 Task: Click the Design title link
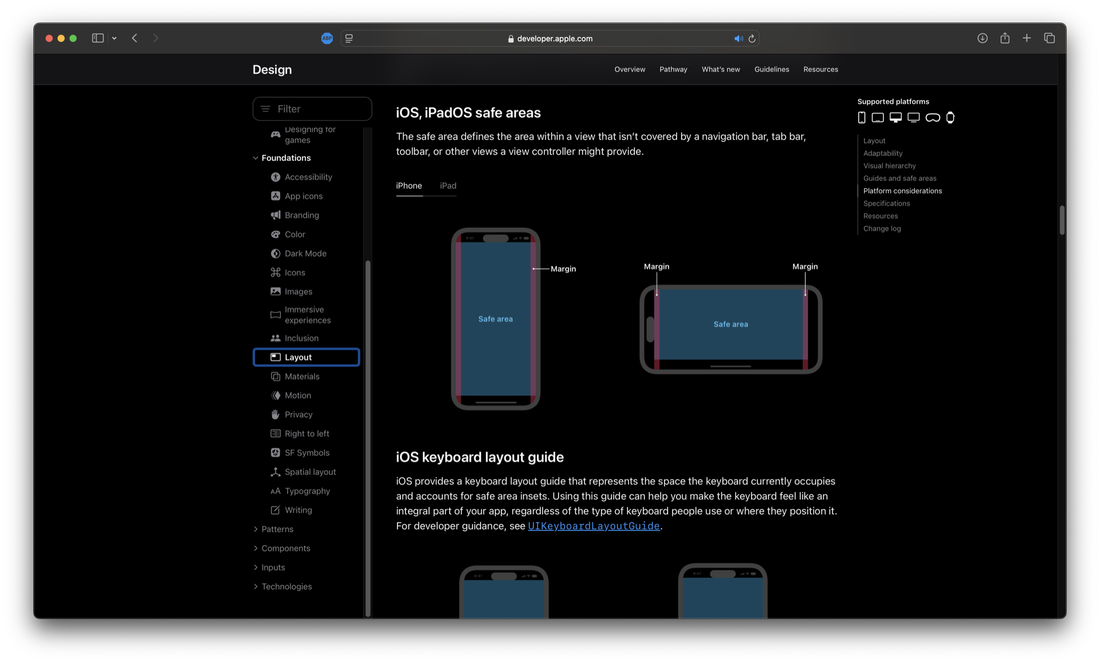tap(272, 69)
